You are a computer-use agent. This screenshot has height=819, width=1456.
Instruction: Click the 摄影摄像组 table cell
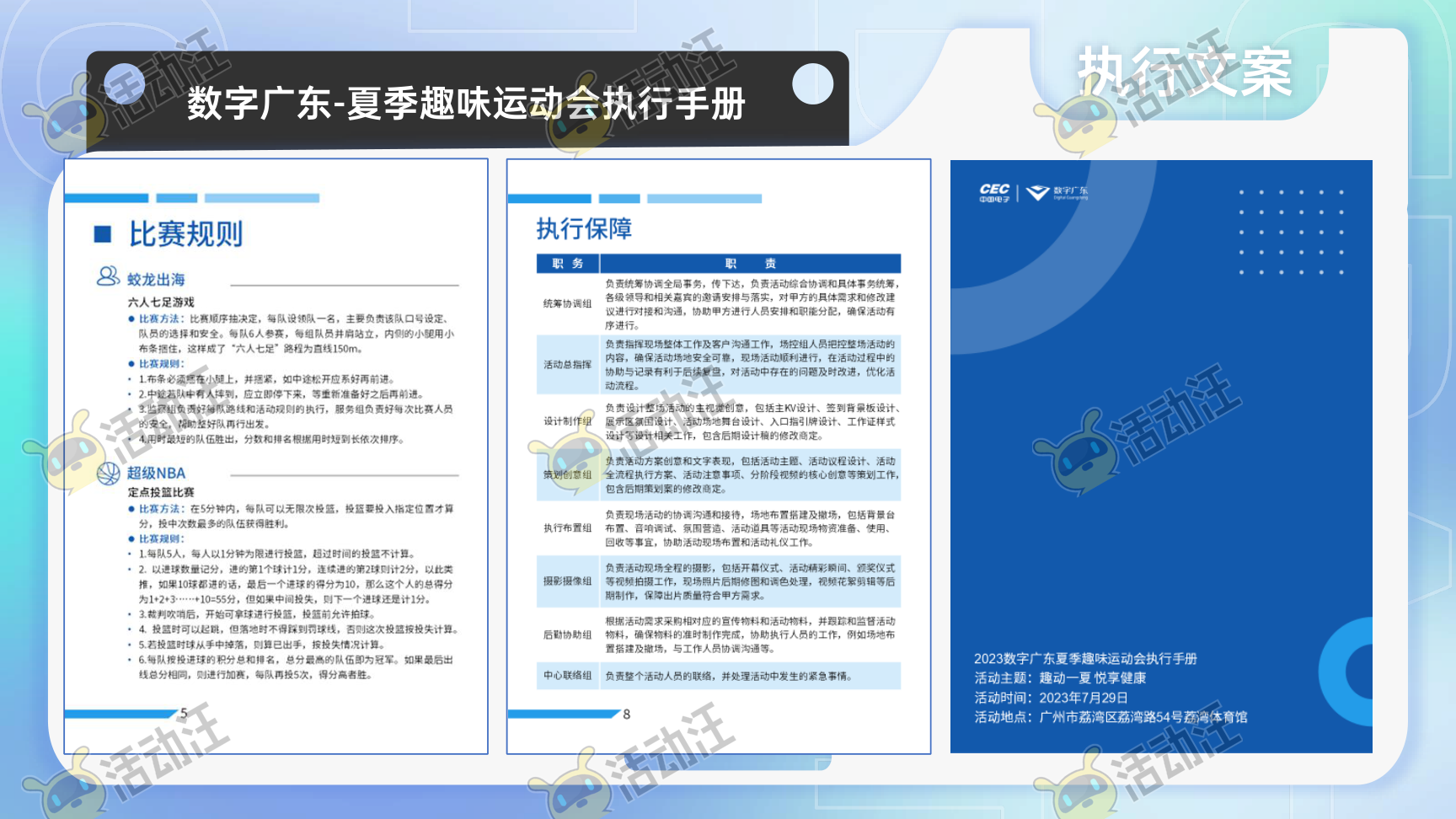point(568,581)
